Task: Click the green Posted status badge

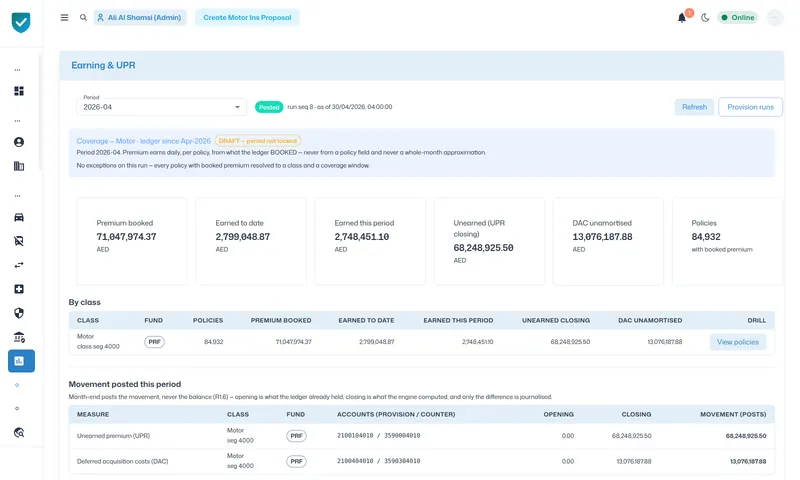Action: tap(269, 107)
